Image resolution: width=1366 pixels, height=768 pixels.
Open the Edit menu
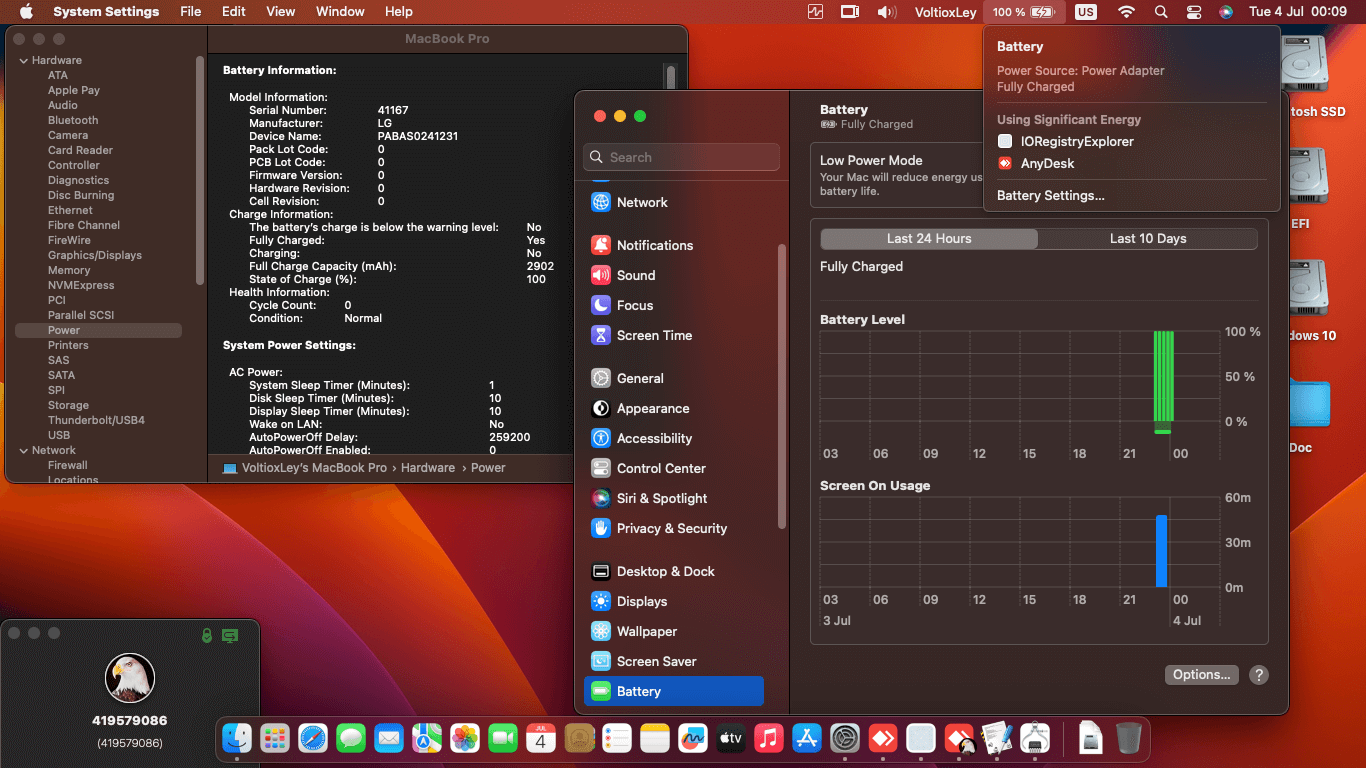pos(234,12)
